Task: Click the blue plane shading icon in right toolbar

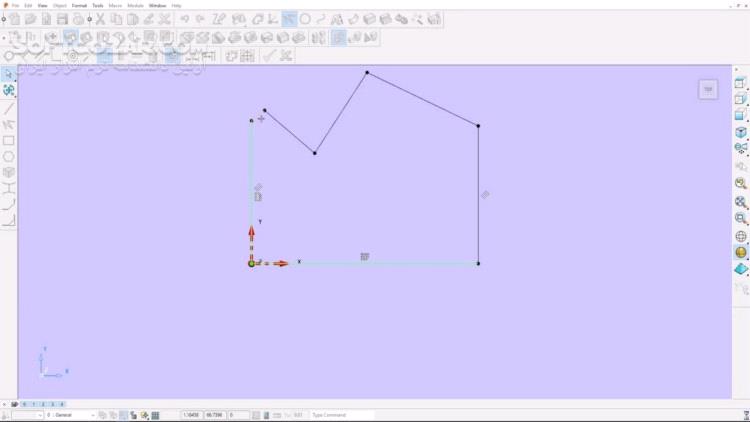Action: (740, 269)
